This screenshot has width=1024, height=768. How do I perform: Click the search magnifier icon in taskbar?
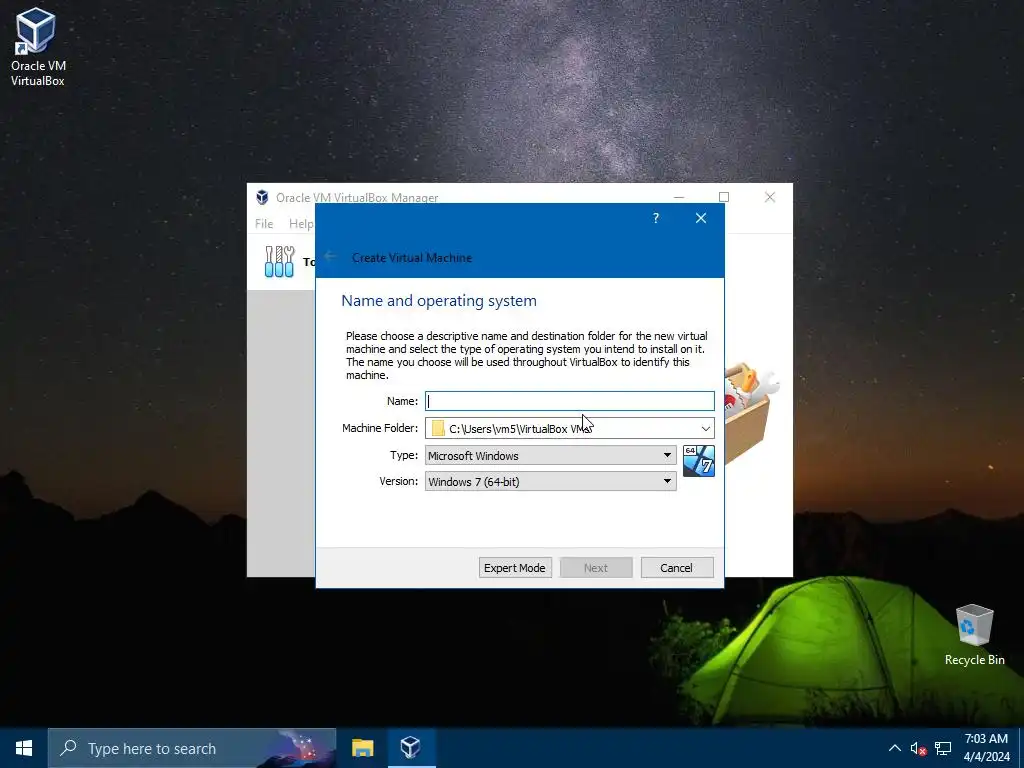coord(68,748)
